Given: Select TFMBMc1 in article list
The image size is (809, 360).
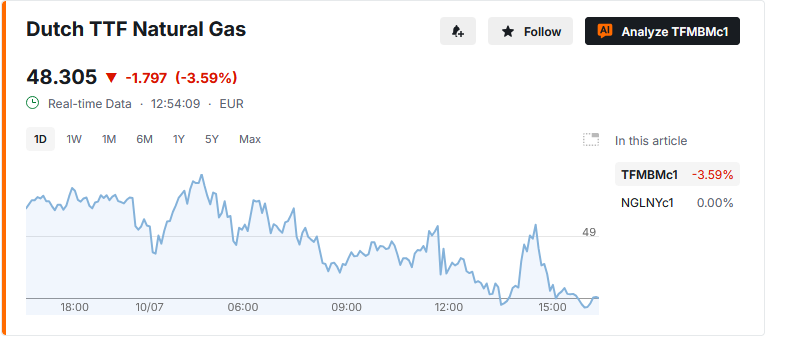Looking at the screenshot, I should click(x=677, y=174).
